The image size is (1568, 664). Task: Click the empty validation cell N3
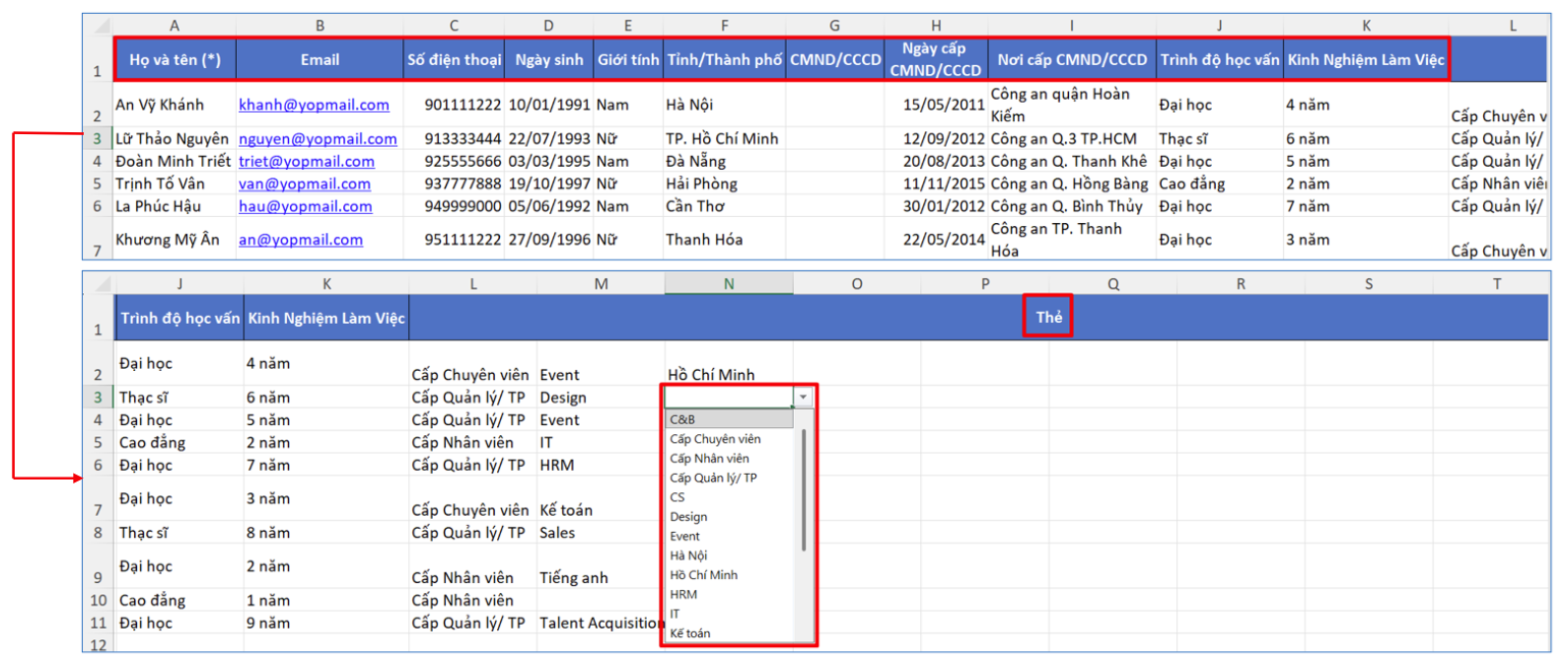pyautogui.click(x=729, y=397)
